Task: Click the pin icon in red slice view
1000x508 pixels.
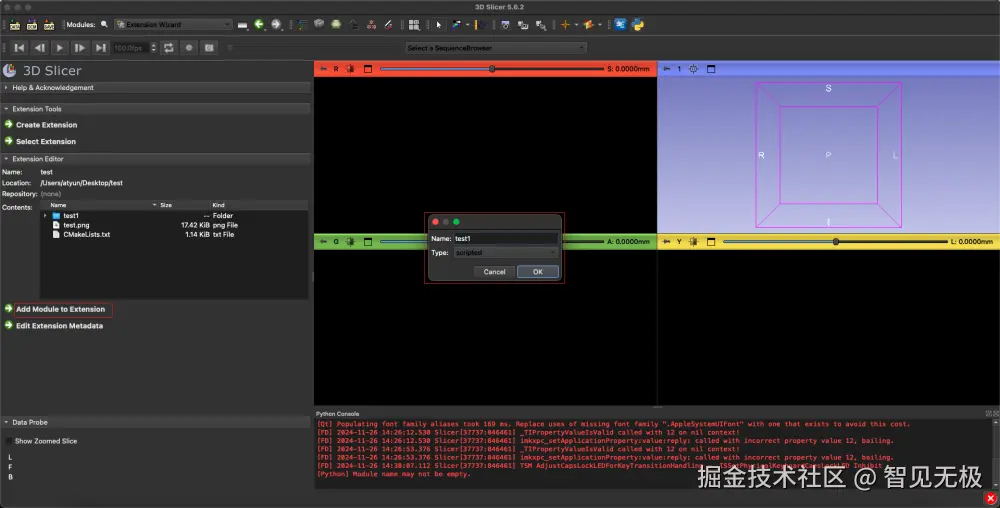Action: (x=323, y=69)
